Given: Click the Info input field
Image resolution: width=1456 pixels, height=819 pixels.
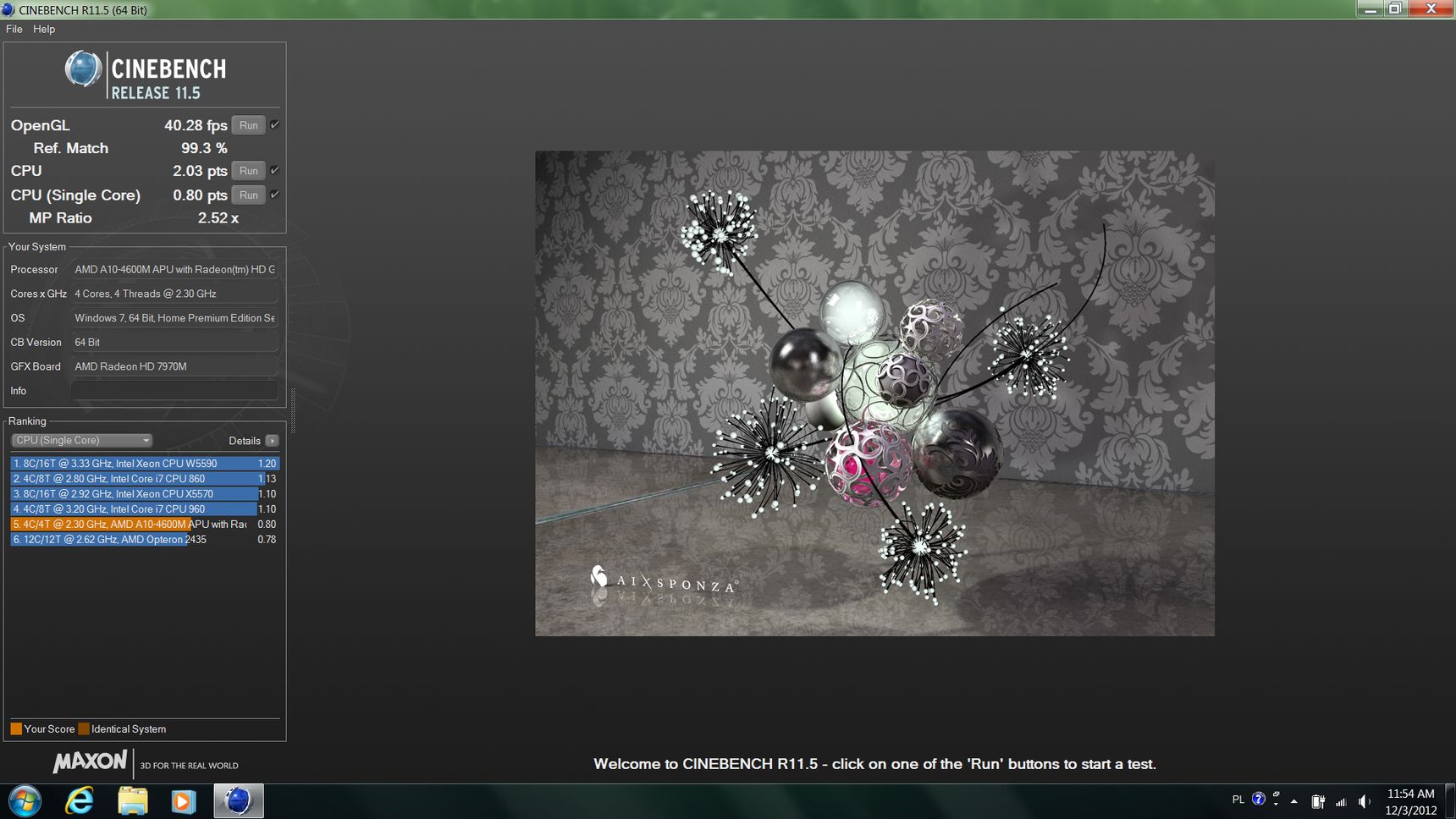Looking at the screenshot, I should (174, 390).
